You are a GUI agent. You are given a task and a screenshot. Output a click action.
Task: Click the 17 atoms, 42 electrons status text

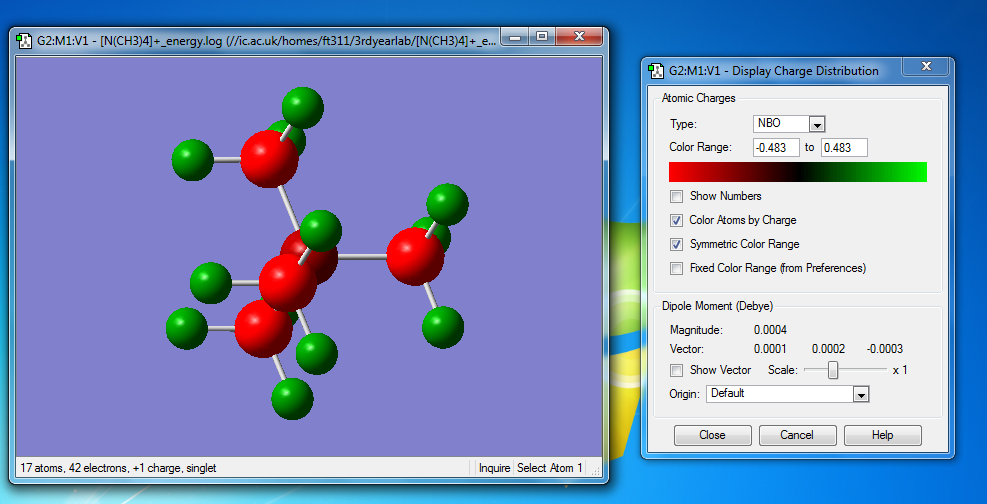[118, 468]
